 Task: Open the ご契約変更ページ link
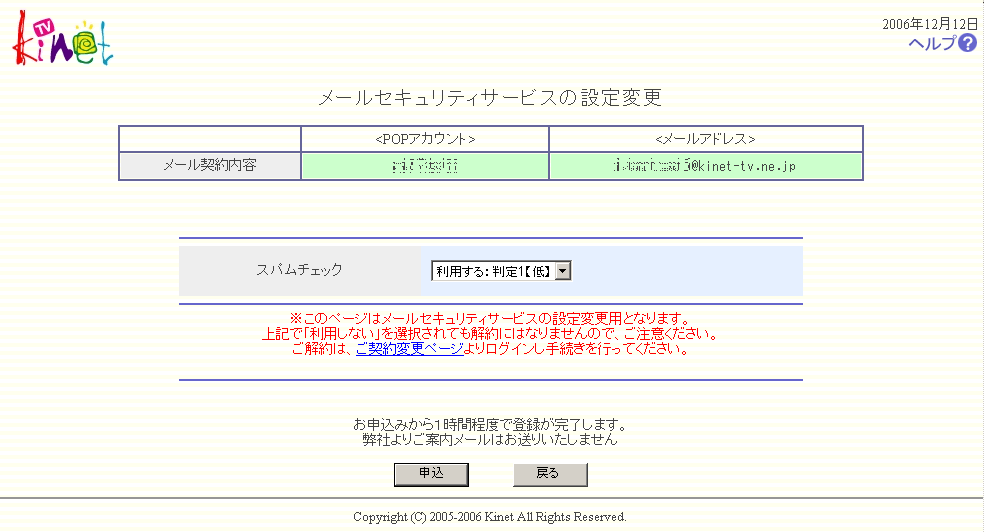(x=409, y=349)
